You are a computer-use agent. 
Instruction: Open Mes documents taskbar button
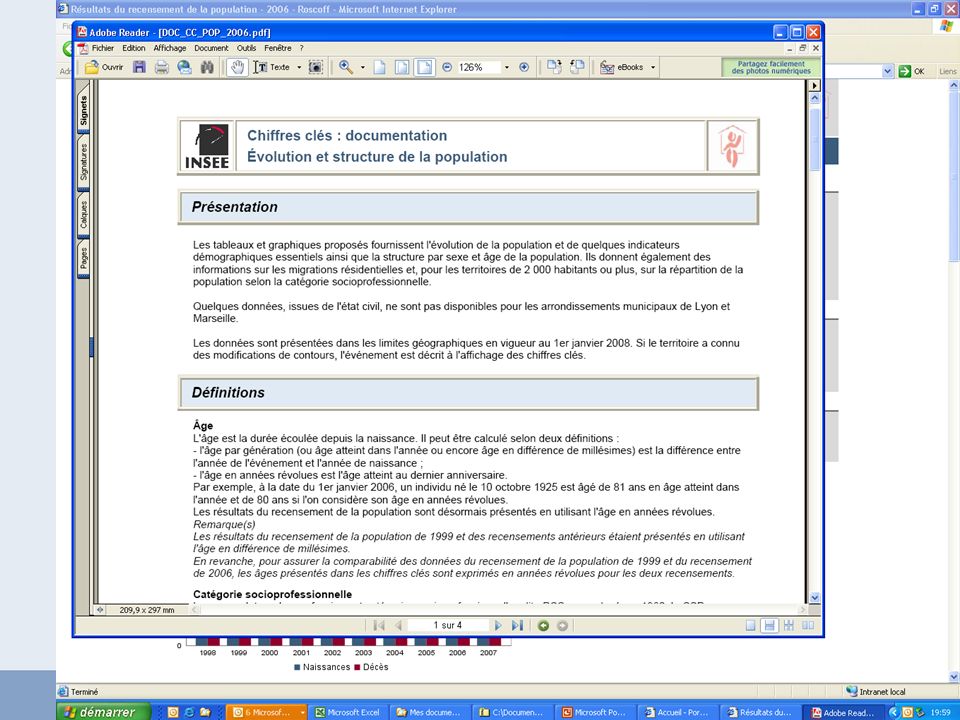[x=428, y=712]
